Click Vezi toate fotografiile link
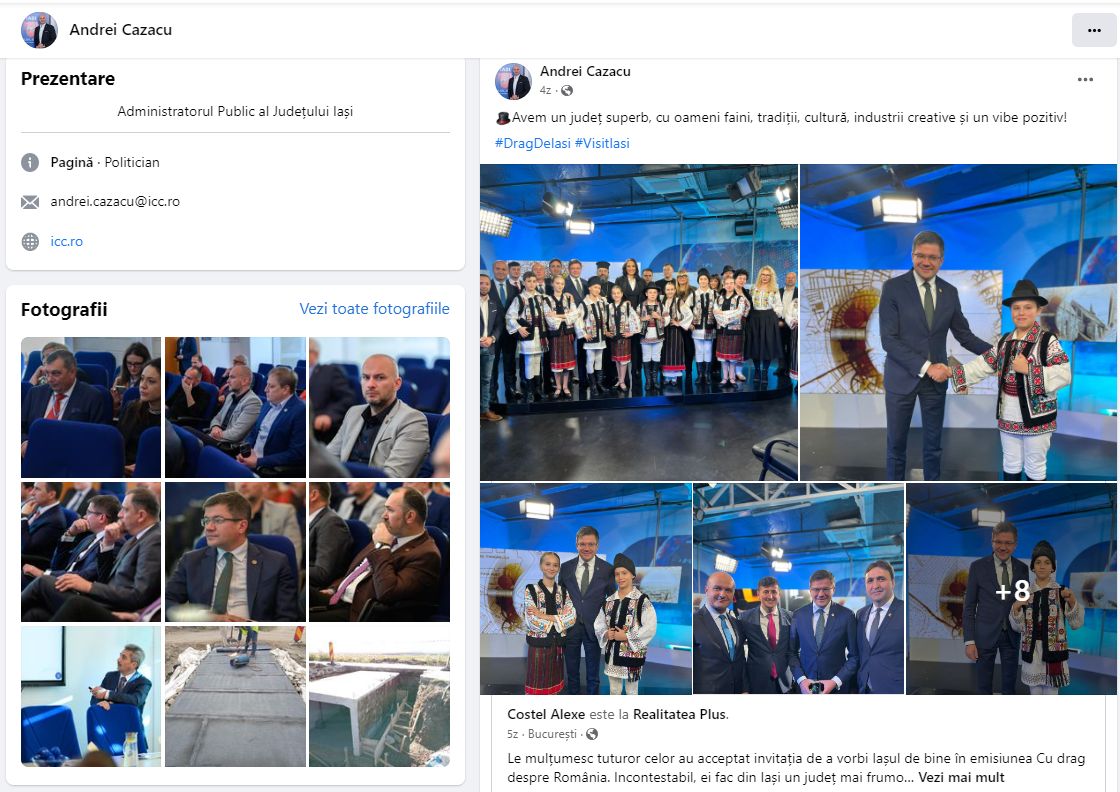The height and width of the screenshot is (792, 1120). click(374, 309)
